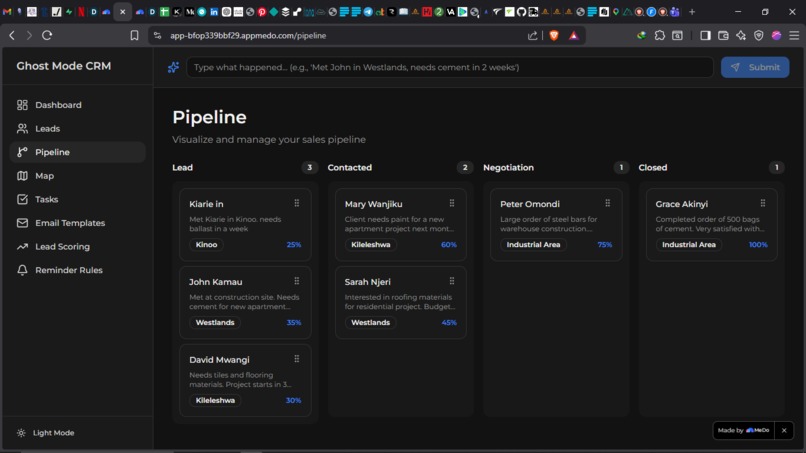The image size is (806, 453).
Task: Open the Gmail tab in tab strip
Action: 7,11
